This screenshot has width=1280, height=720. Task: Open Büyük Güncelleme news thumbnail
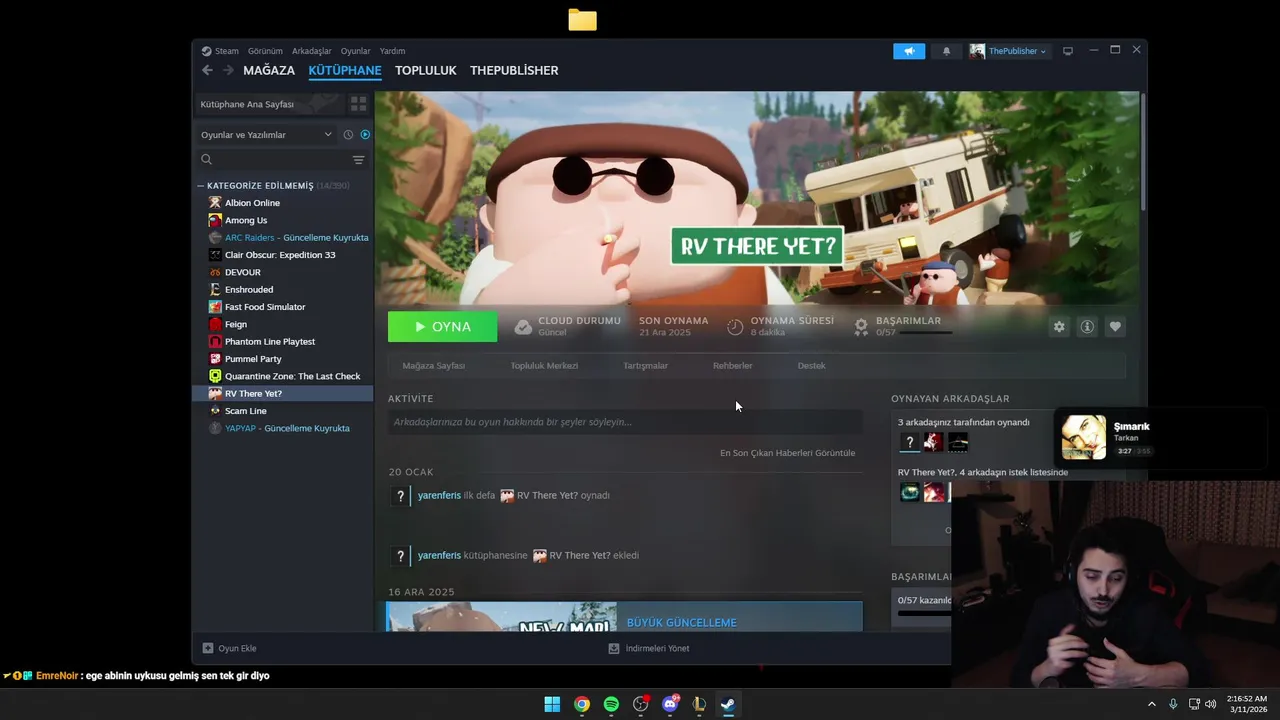[x=501, y=617]
